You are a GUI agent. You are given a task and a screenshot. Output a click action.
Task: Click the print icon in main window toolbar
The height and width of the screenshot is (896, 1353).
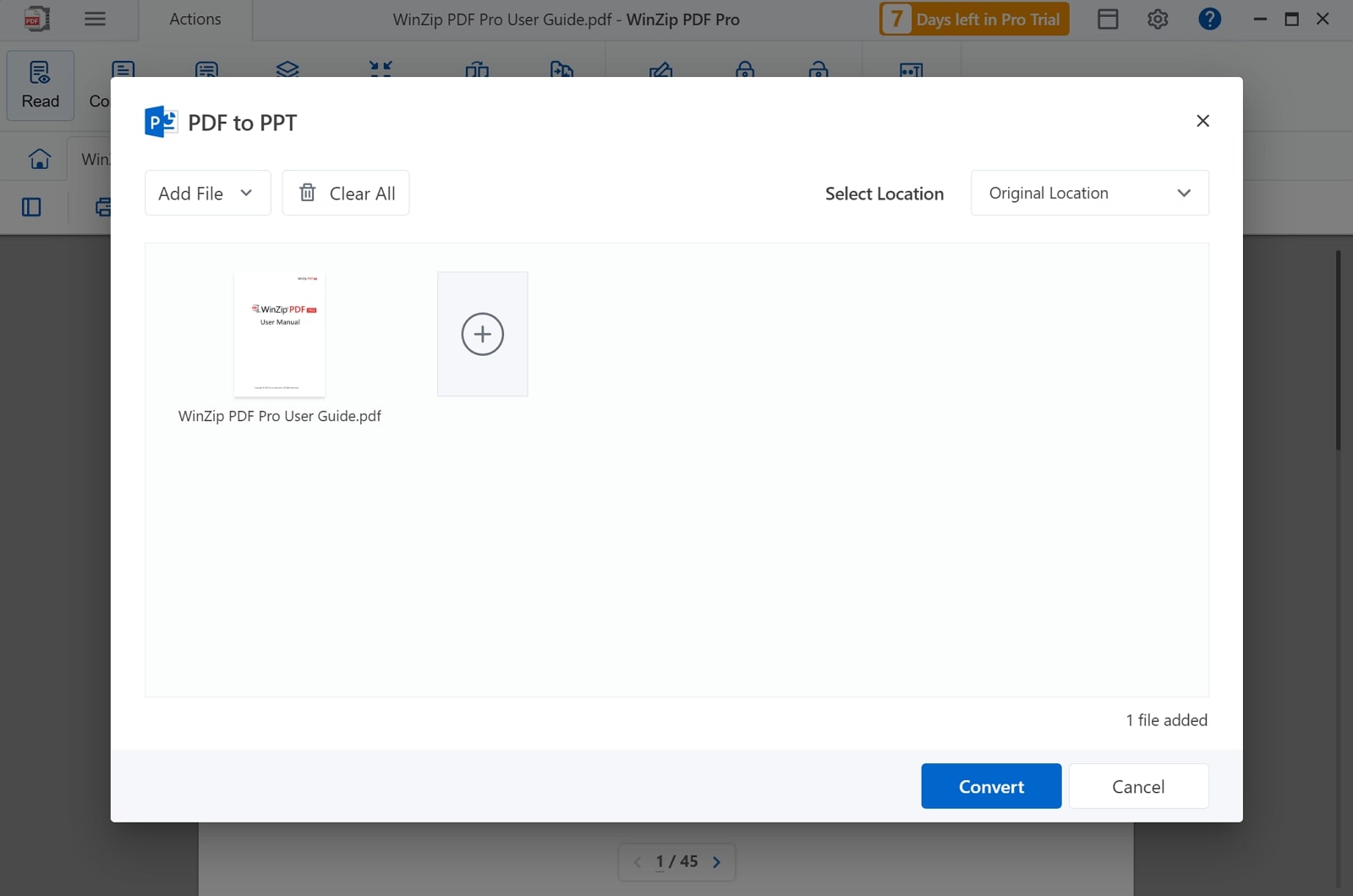point(103,207)
